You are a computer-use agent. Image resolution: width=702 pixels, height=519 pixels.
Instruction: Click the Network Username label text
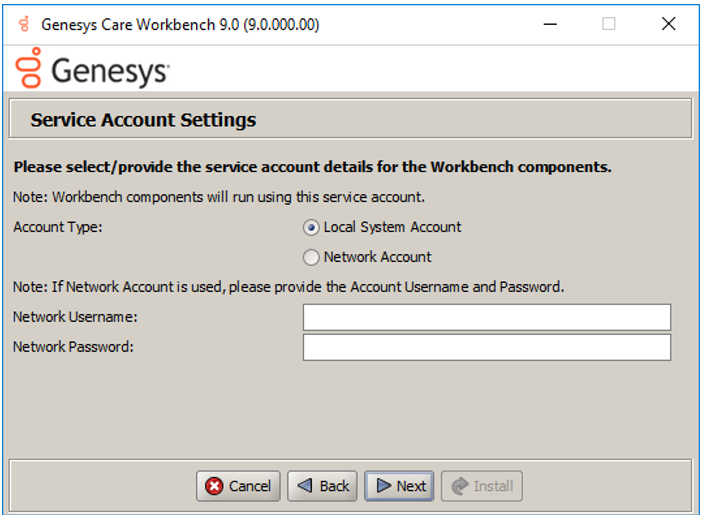point(75,317)
